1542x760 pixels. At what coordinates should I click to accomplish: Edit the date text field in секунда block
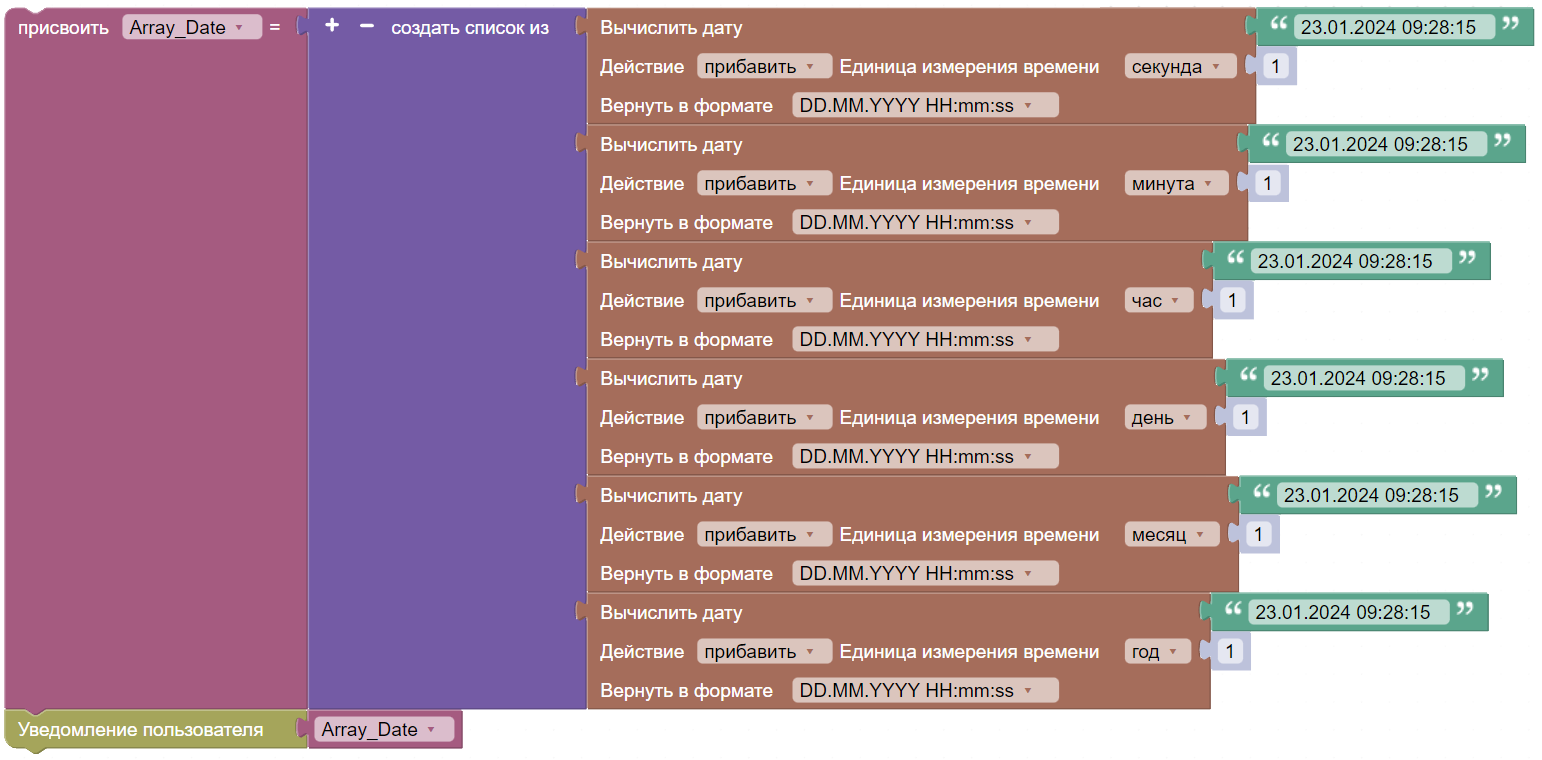pos(1394,28)
